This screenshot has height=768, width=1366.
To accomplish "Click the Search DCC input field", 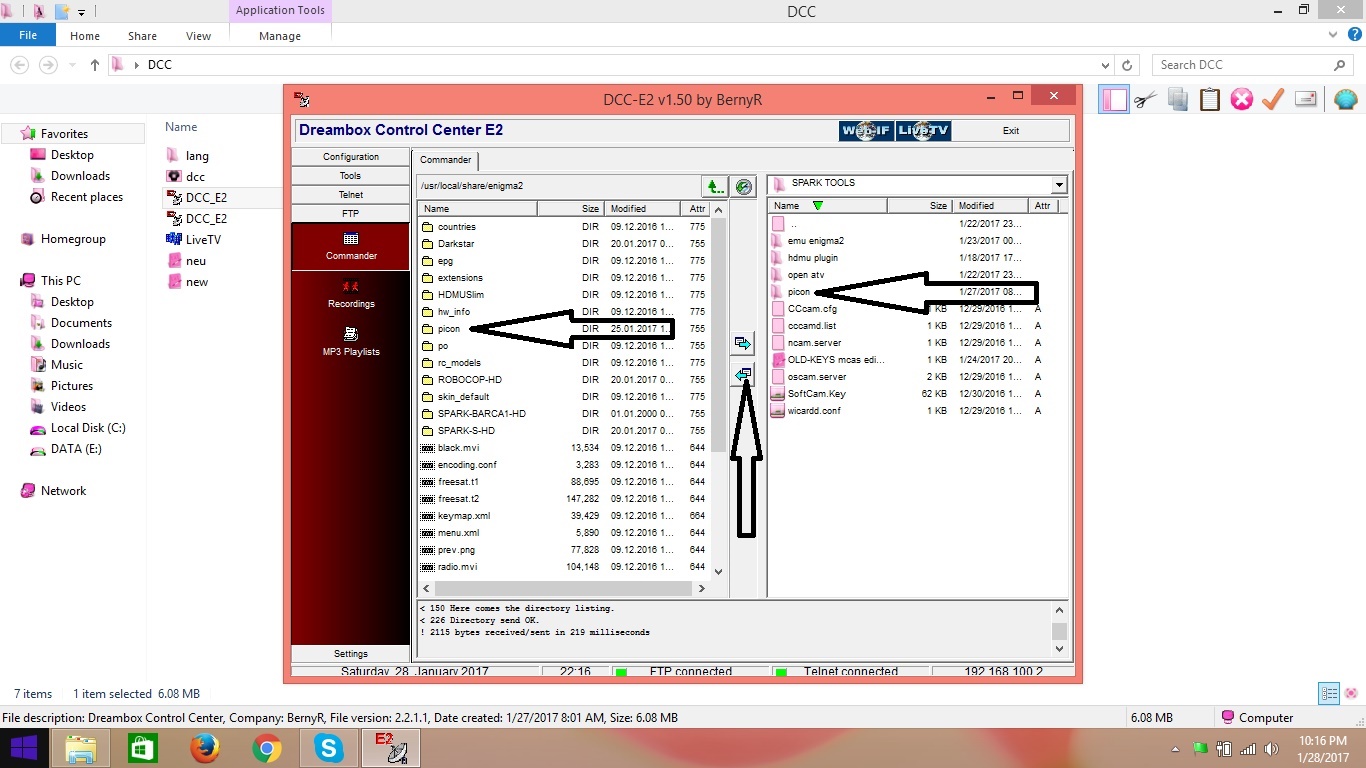I will point(1244,65).
